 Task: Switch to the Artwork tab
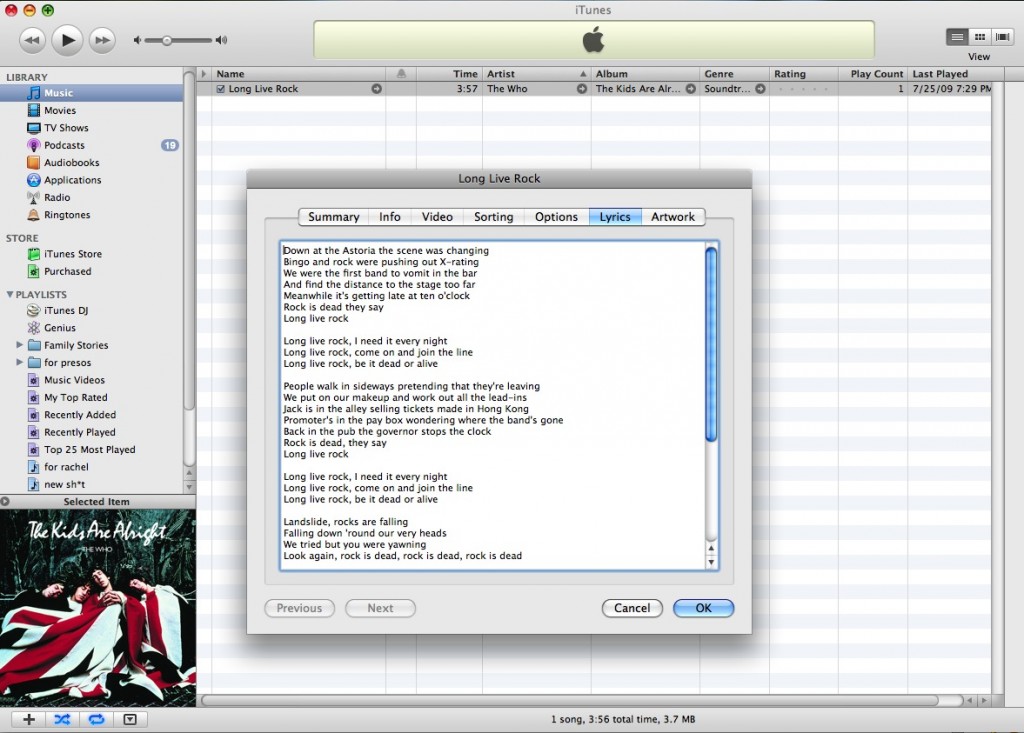[x=673, y=216]
